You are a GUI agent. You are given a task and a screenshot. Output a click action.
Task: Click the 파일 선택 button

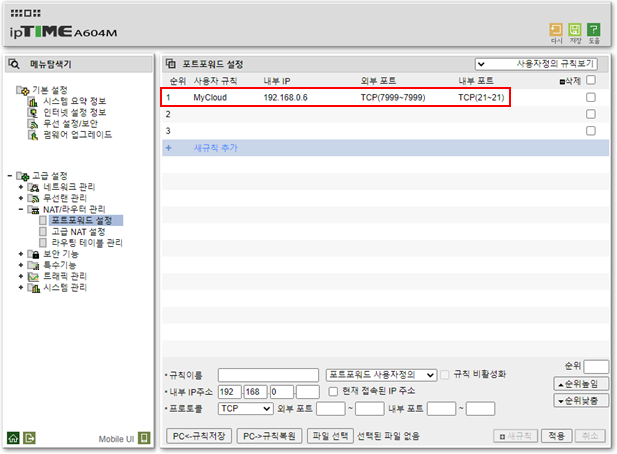(330, 436)
